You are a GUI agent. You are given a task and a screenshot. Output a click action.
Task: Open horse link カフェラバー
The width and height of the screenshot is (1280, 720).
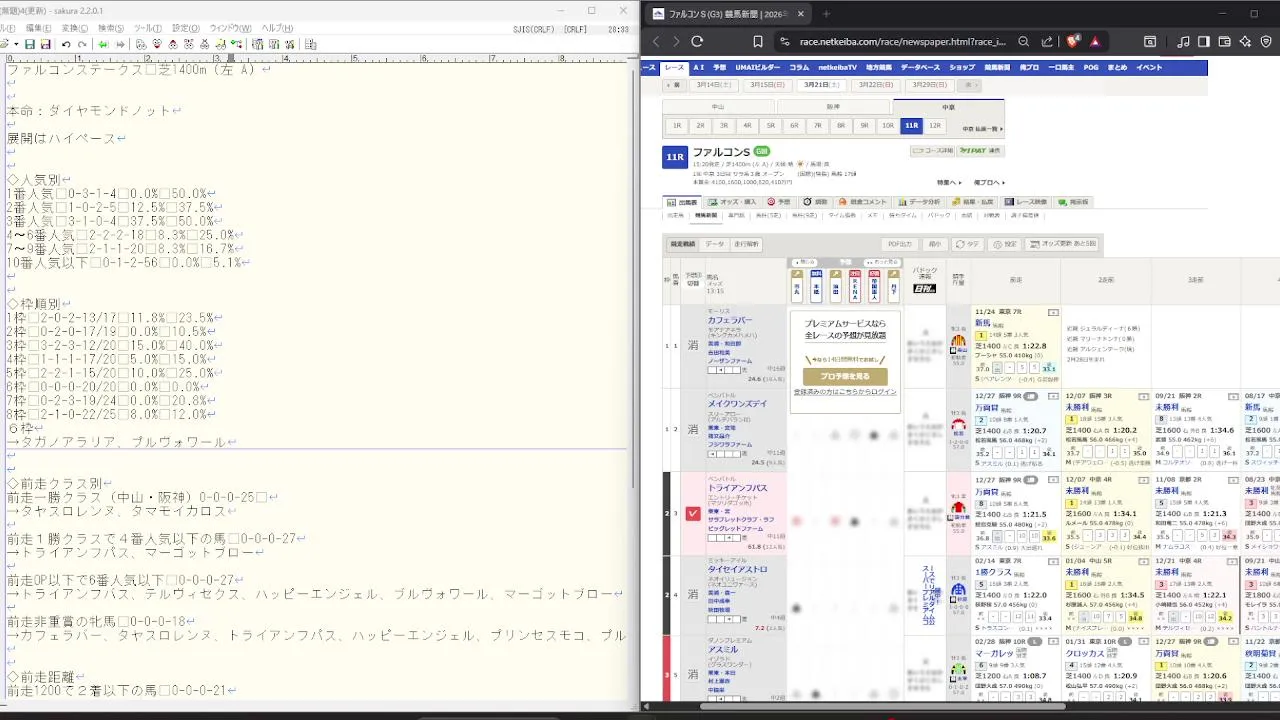point(730,321)
